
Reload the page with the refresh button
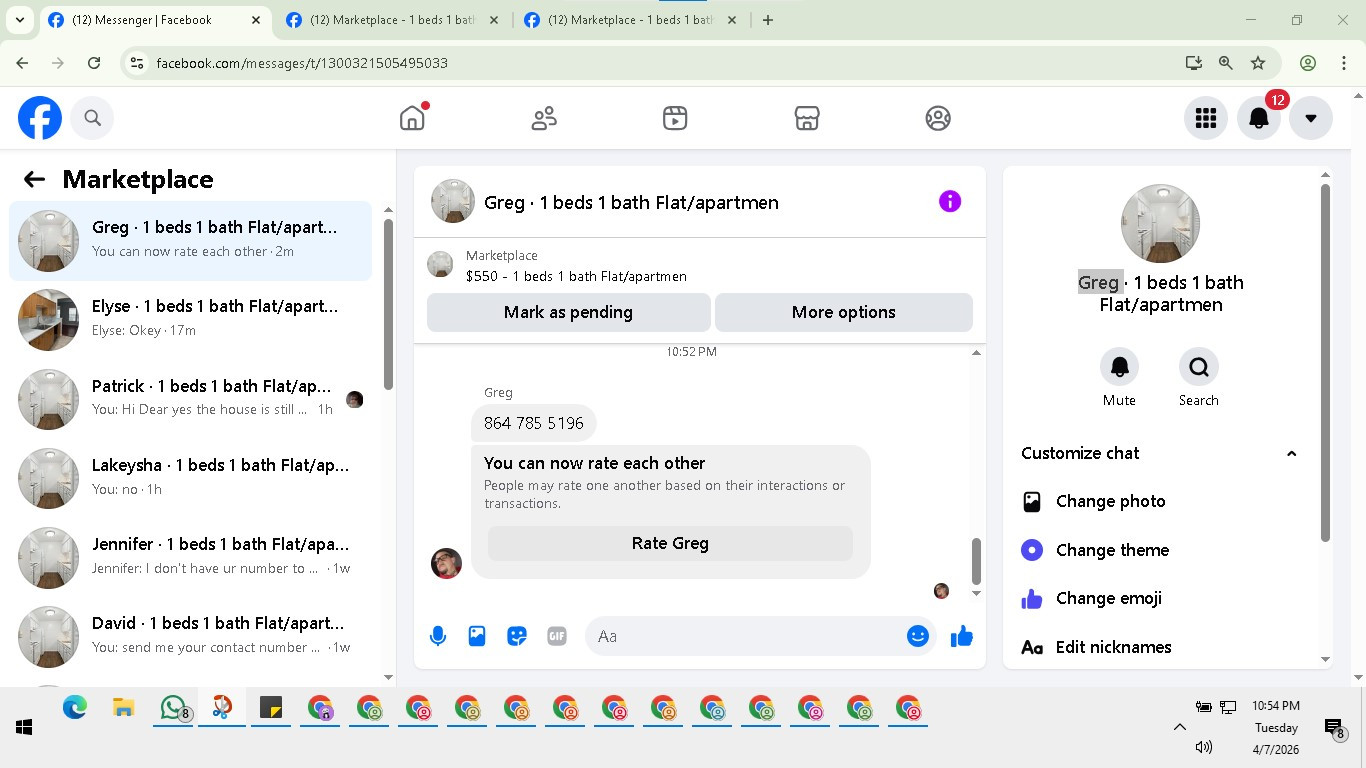point(94,63)
